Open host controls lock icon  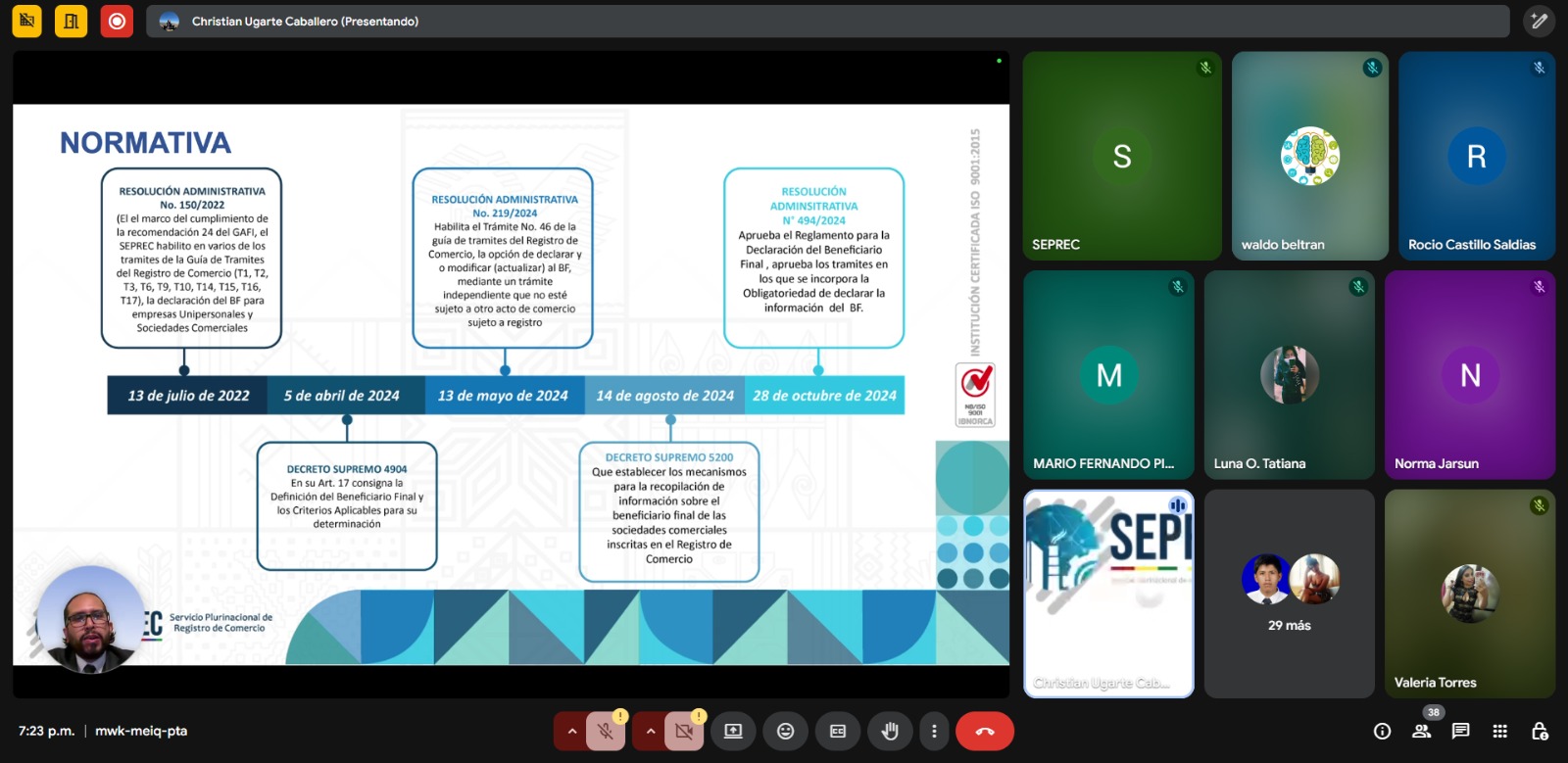pyautogui.click(x=1540, y=732)
